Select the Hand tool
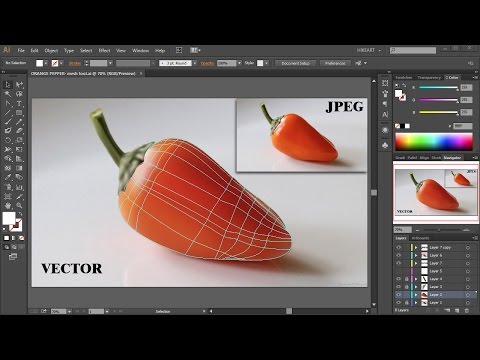Image resolution: width=480 pixels, height=360 pixels. point(8,206)
